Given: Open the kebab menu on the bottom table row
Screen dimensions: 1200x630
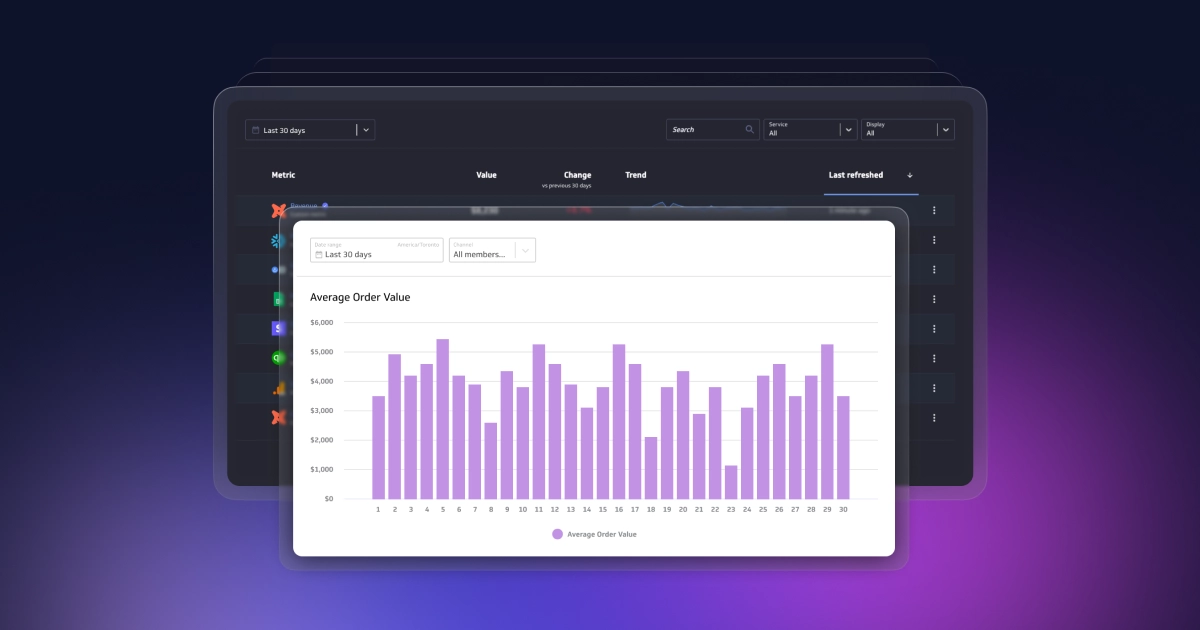Looking at the screenshot, I should coord(934,417).
